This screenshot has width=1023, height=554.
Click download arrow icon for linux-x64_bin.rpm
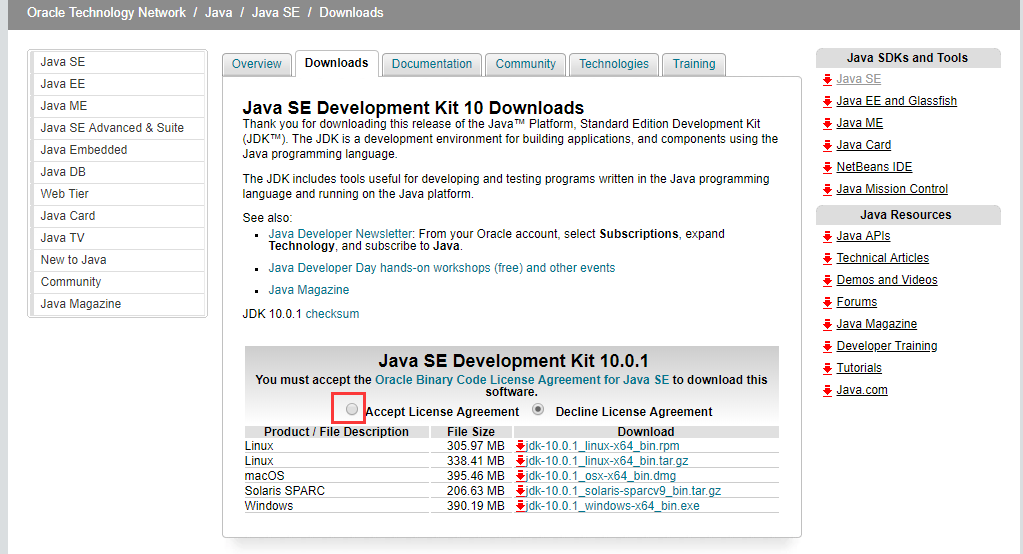coord(521,446)
